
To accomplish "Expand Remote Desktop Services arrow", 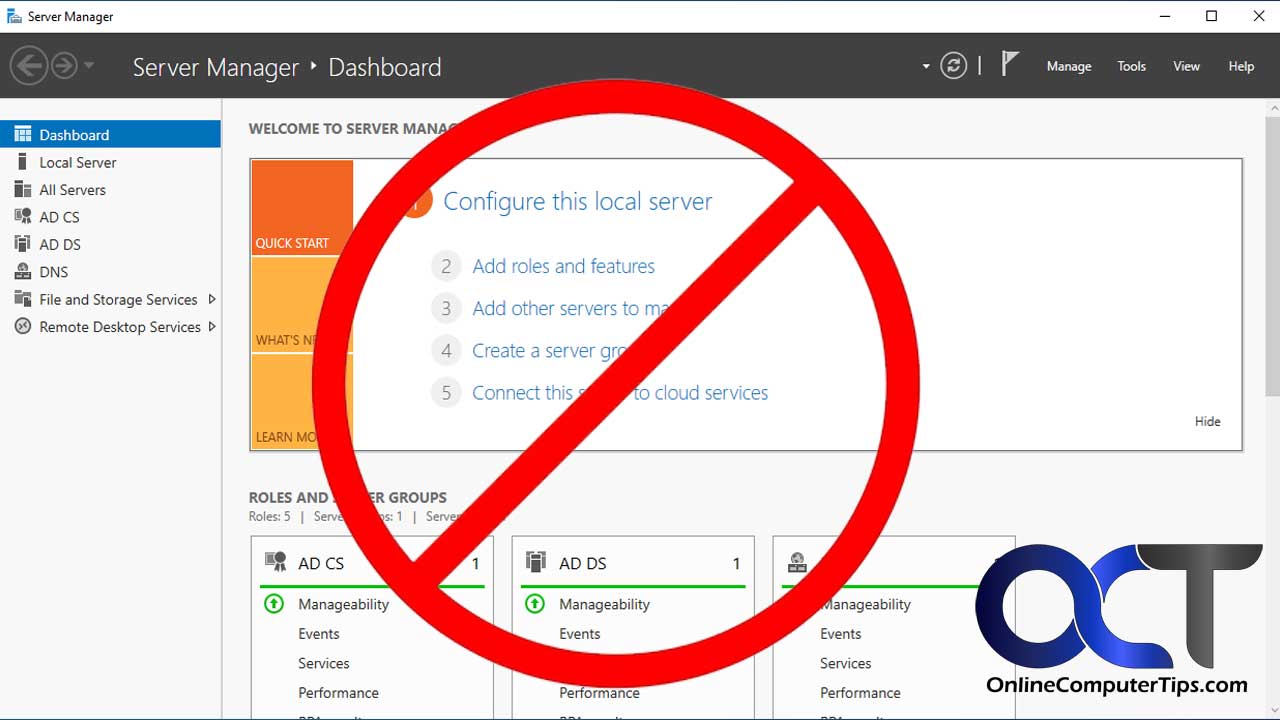I will pos(212,326).
